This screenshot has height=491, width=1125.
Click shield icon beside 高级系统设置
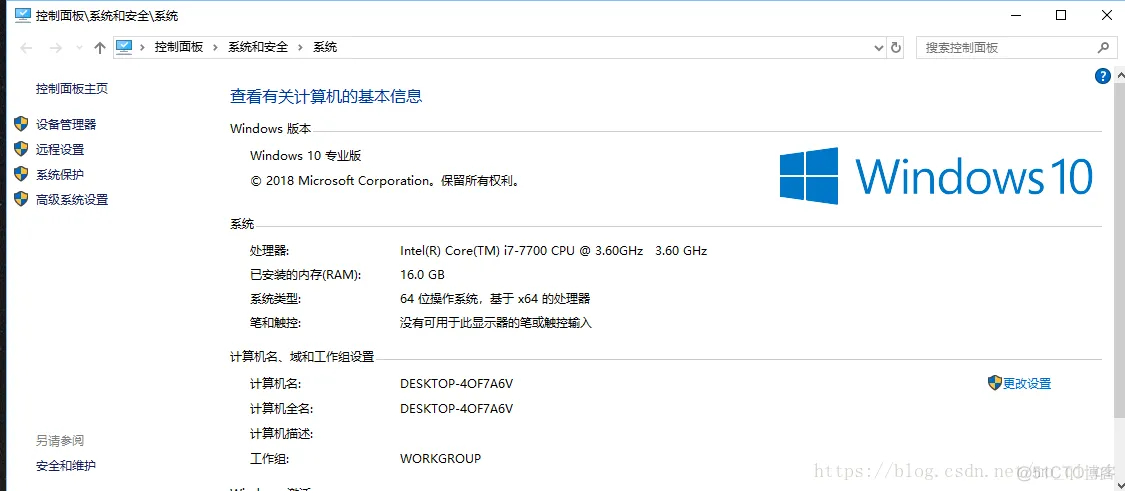(x=22, y=200)
